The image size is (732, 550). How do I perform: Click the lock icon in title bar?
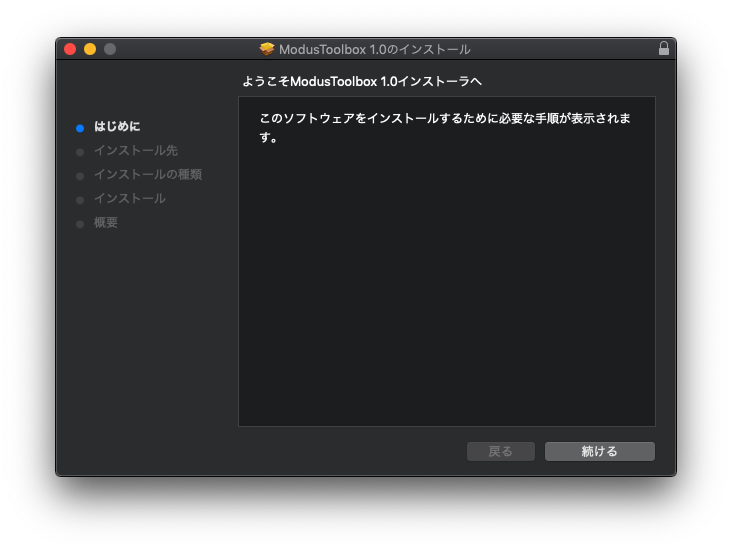[x=663, y=49]
